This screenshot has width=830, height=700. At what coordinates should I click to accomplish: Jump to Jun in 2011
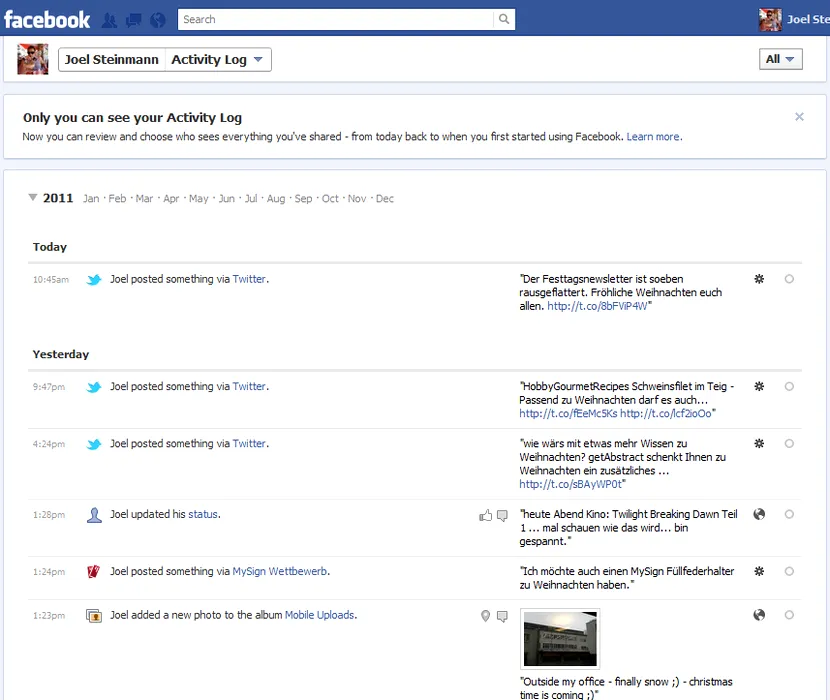coord(227,199)
